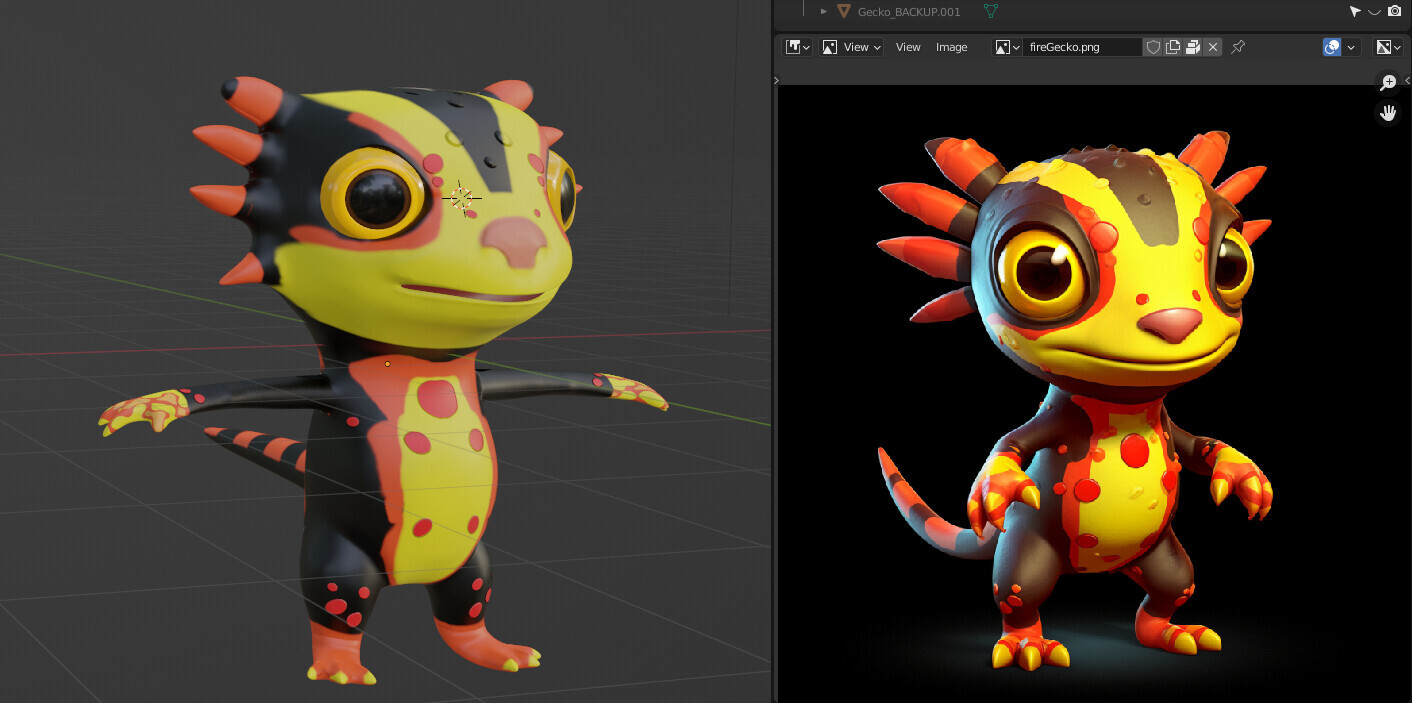Open the Image menu in the header
The height and width of the screenshot is (703, 1412).
(x=951, y=46)
